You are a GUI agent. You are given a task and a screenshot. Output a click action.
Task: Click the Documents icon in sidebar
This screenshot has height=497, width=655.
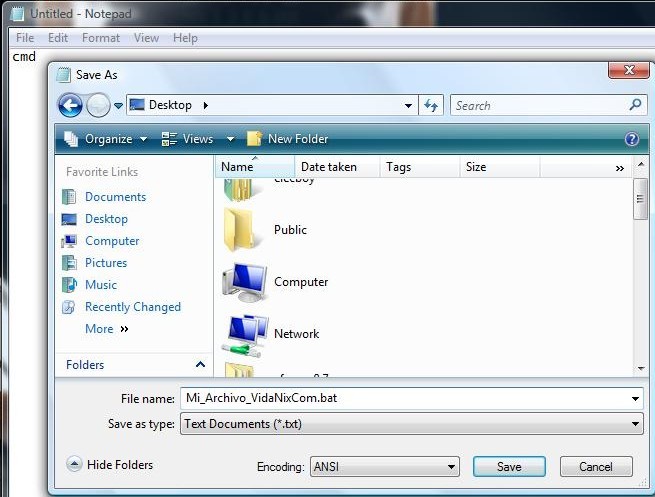coord(69,197)
